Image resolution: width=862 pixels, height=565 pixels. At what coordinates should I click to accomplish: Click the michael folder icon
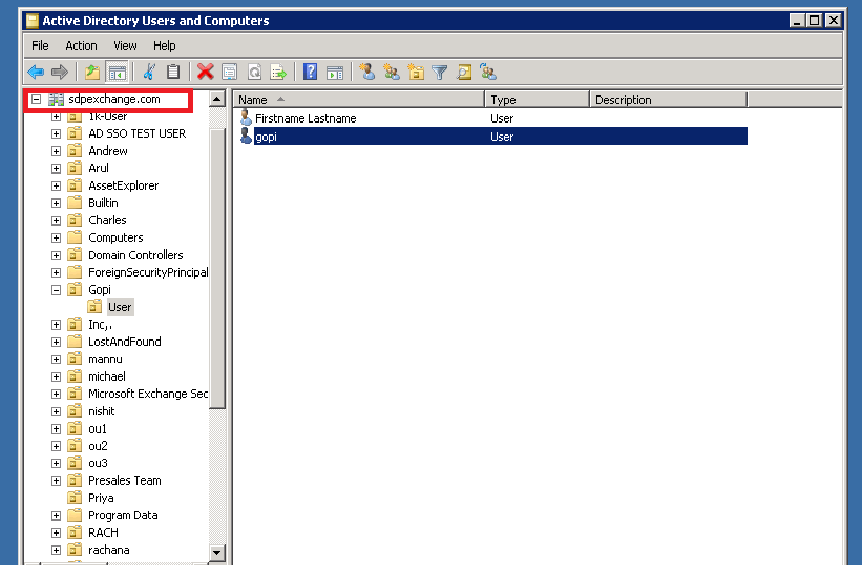pyautogui.click(x=74, y=376)
